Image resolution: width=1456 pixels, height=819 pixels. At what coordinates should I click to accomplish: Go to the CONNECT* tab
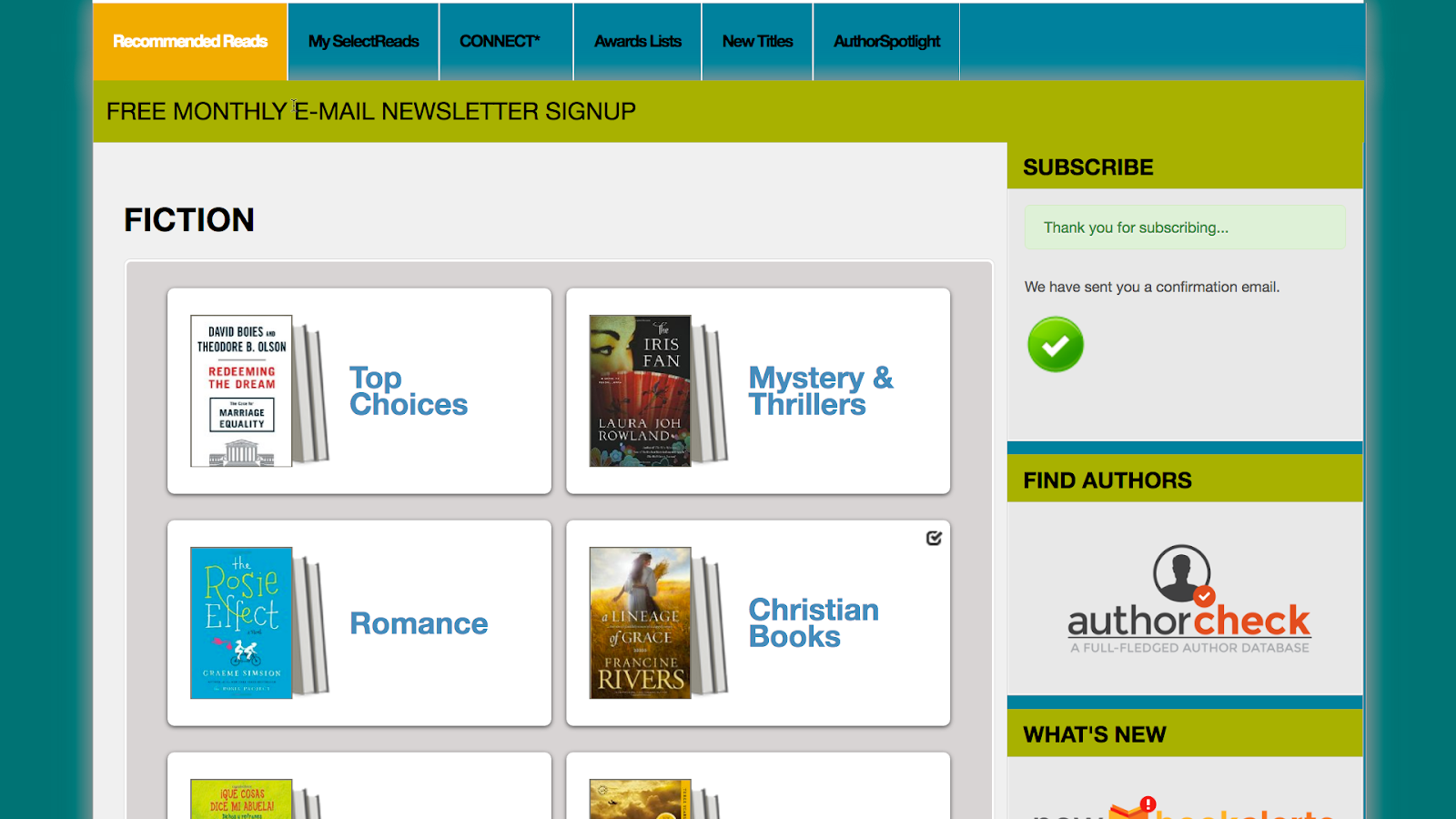tap(500, 41)
